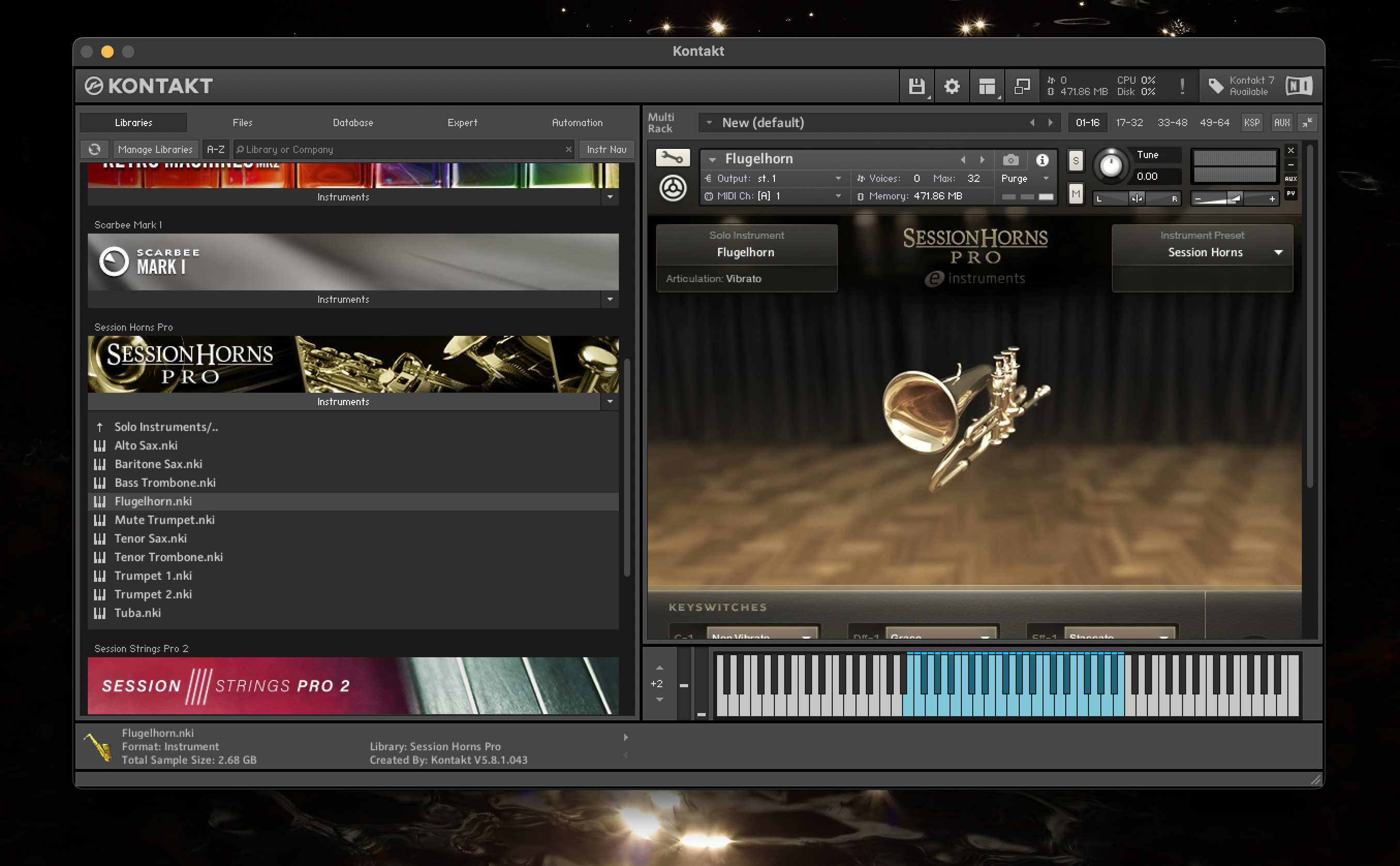Click the minimized view toggle icon
The image size is (1400, 866).
[1022, 86]
